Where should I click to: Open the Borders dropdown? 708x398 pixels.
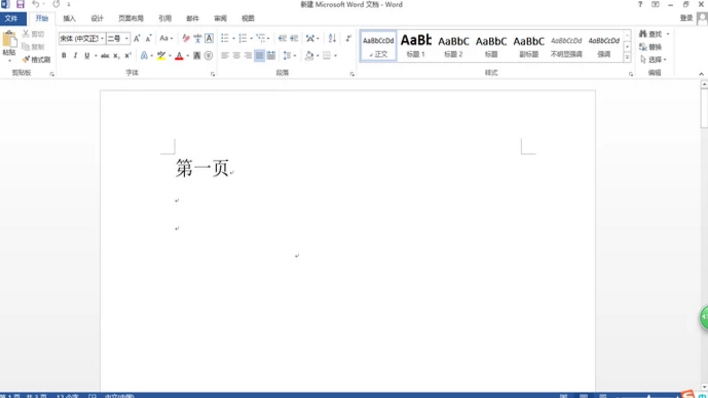[x=335, y=56]
